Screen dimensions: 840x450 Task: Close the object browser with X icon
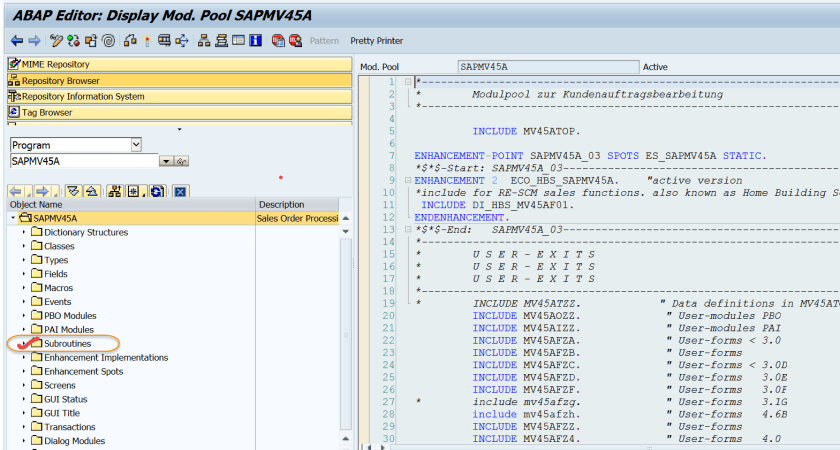[180, 191]
